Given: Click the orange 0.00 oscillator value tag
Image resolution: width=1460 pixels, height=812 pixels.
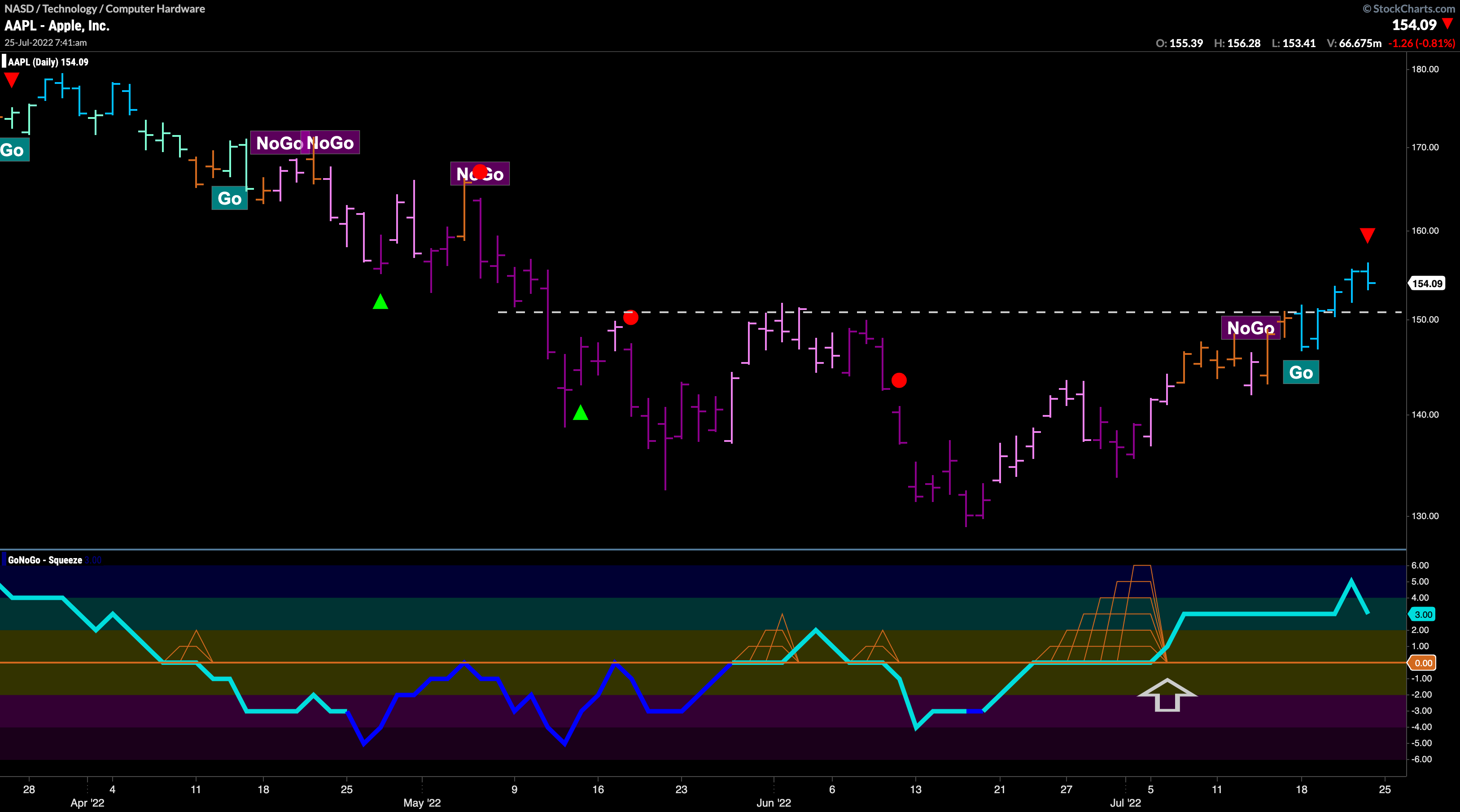Looking at the screenshot, I should pos(1423,663).
